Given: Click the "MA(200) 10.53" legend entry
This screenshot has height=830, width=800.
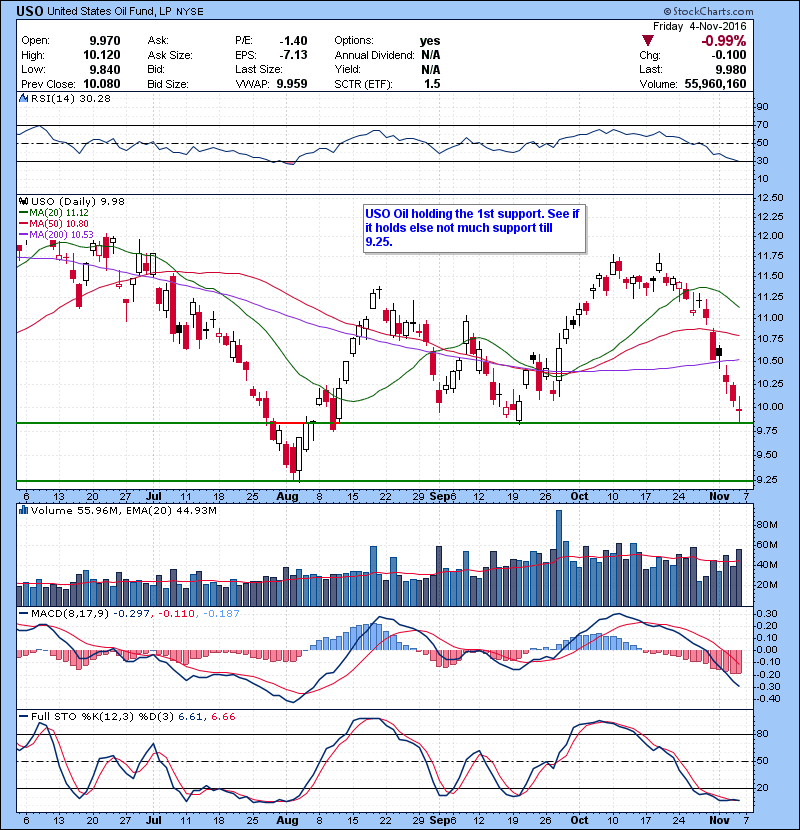Looking at the screenshot, I should (56, 234).
